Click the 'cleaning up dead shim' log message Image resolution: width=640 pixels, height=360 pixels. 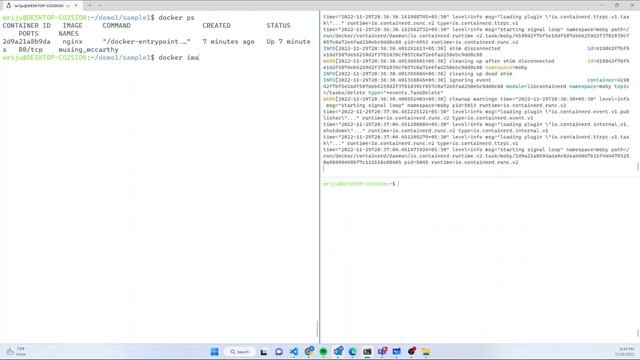tap(480, 74)
